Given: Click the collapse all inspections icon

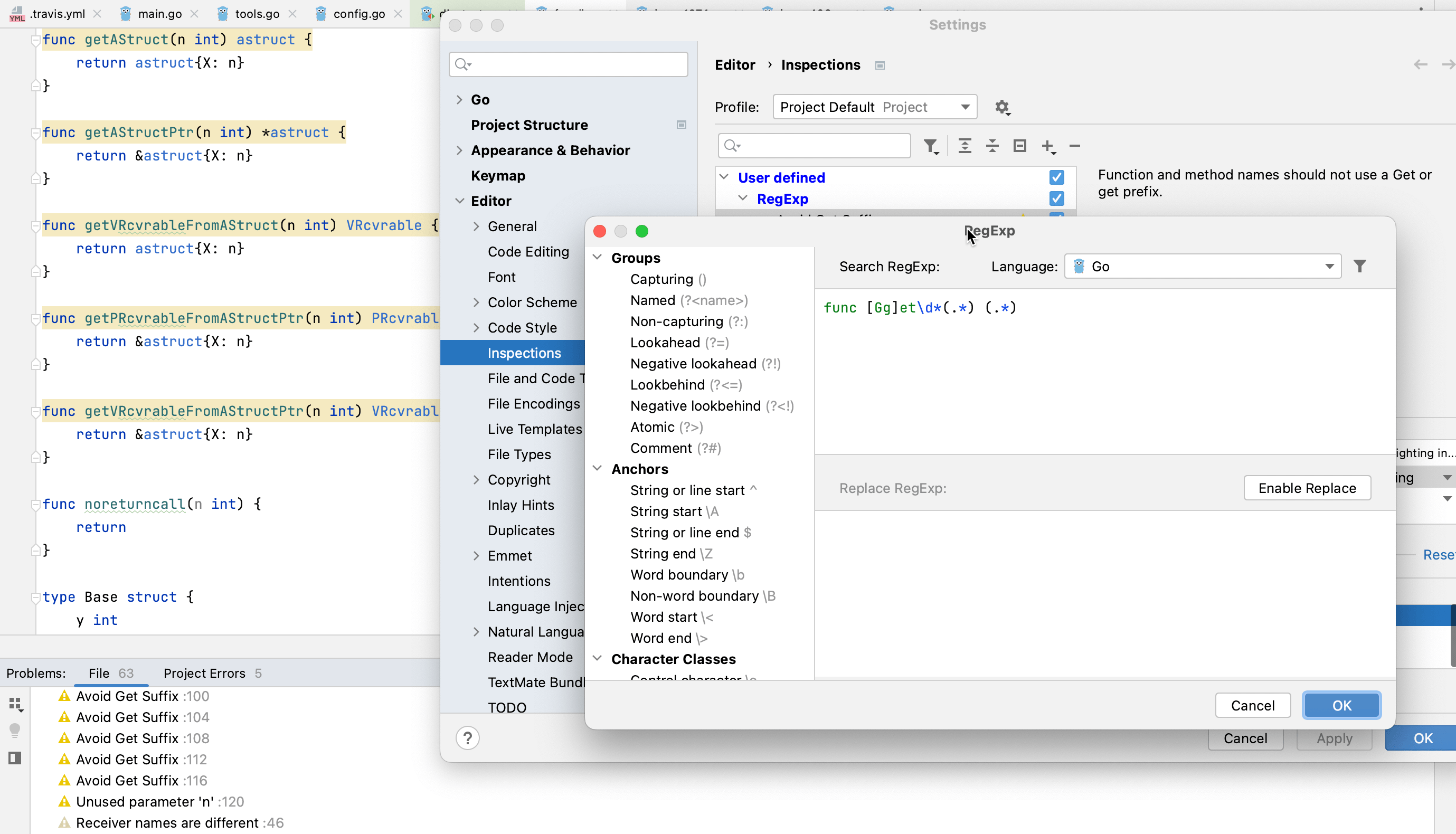Looking at the screenshot, I should (x=991, y=146).
